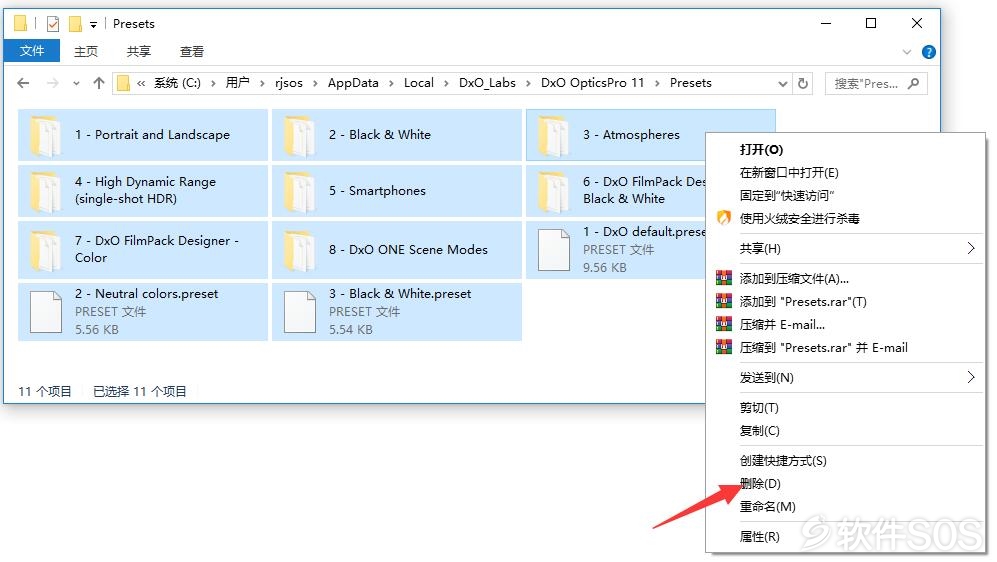Choose 固定到"快速访问" menu entry
This screenshot has width=997, height=562.
[x=846, y=196]
